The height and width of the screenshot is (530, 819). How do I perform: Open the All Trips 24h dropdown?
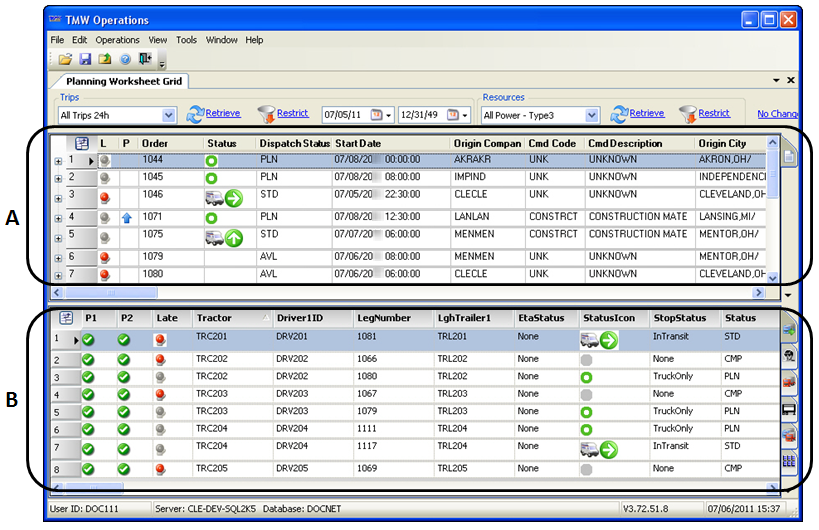click(x=168, y=116)
